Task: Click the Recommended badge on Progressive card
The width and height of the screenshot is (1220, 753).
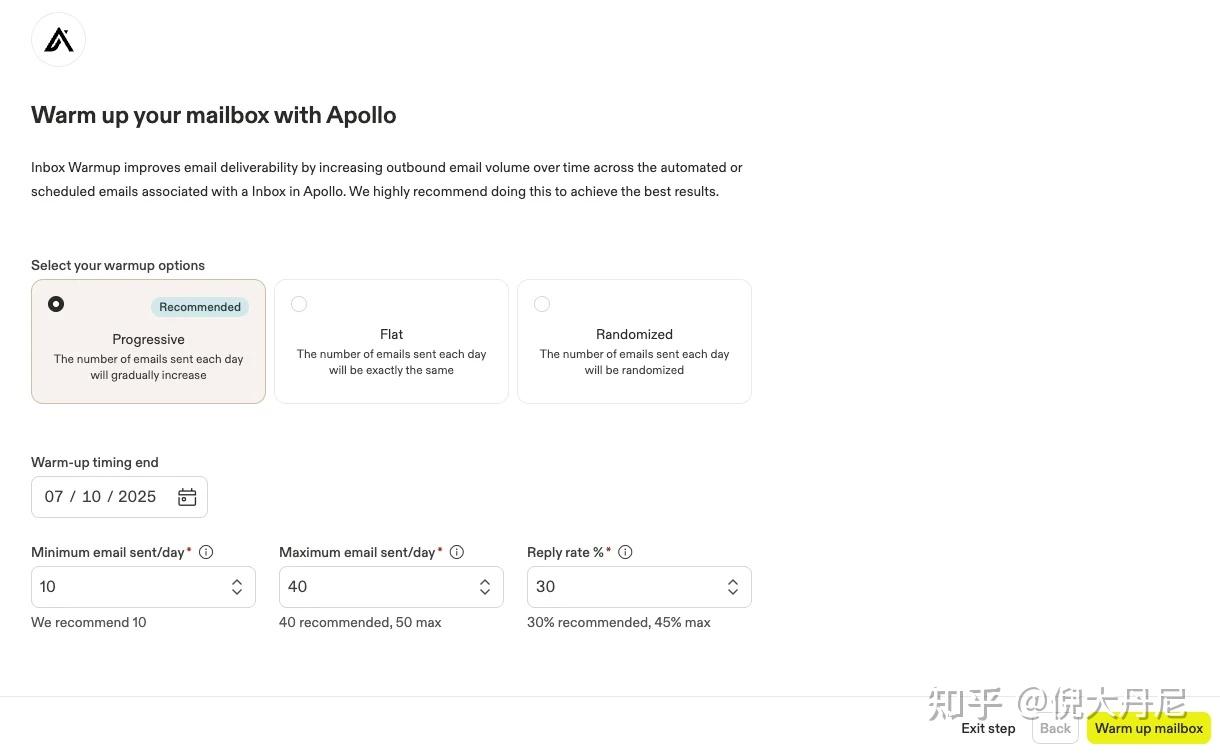Action: (199, 307)
